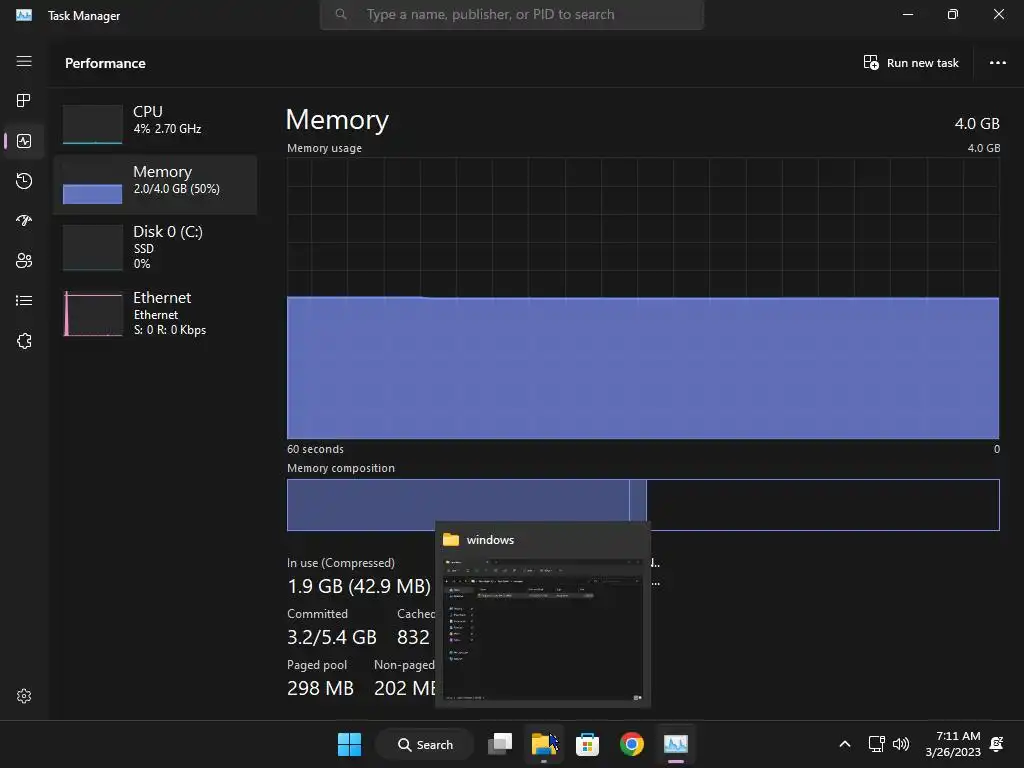The image size is (1024, 768).
Task: Click the "Memory composition" label
Action: coord(341,468)
